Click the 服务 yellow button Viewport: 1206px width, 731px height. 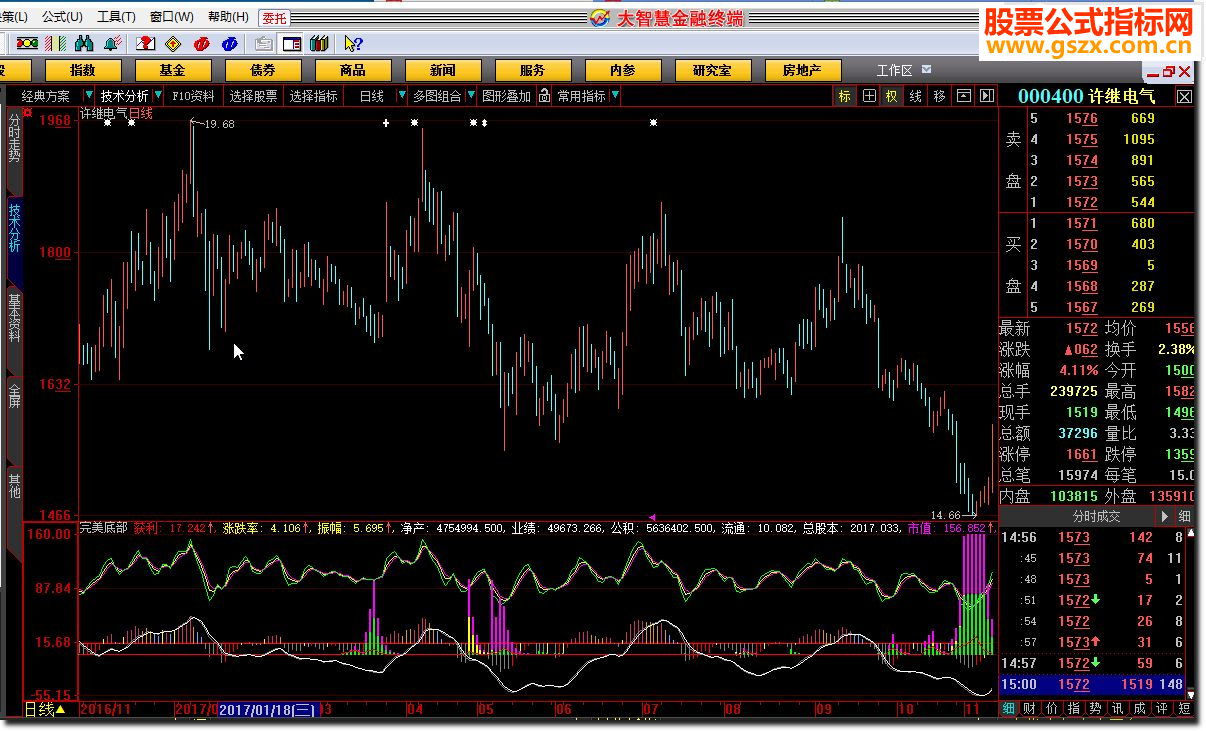[533, 70]
